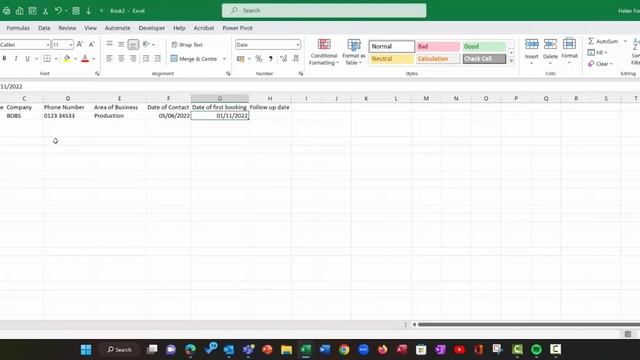Screen dimensions: 640x360
Task: Increase indent
Action: [158, 59]
